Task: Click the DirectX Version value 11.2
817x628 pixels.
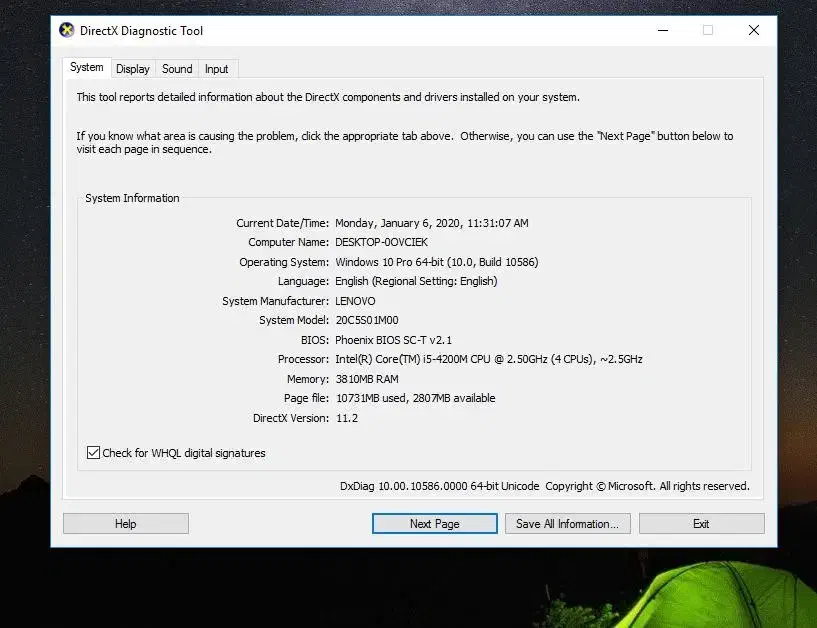Action: point(346,418)
